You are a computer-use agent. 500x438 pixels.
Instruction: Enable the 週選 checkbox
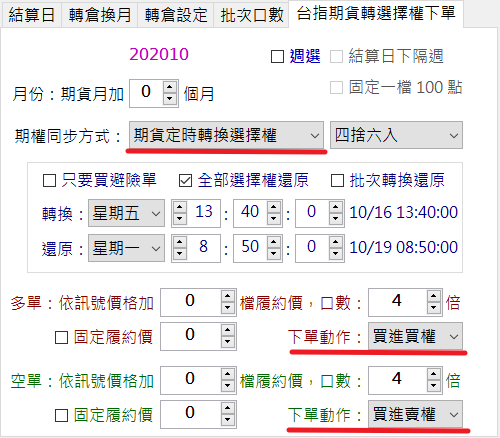pos(277,57)
